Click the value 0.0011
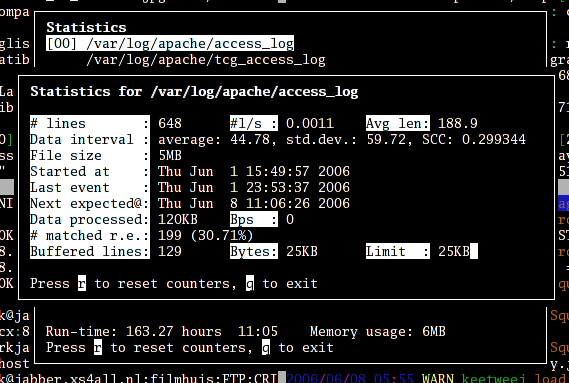569x383 pixels. (310, 123)
